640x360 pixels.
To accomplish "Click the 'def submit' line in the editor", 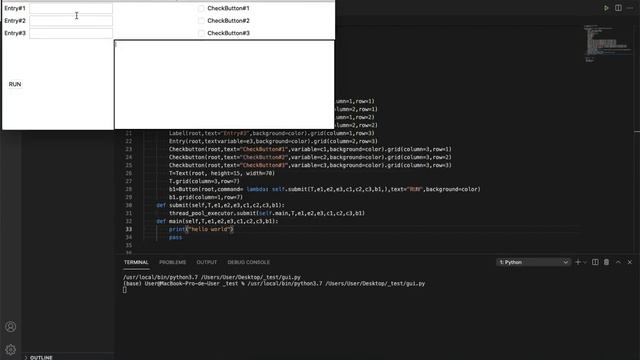I will [x=220, y=205].
